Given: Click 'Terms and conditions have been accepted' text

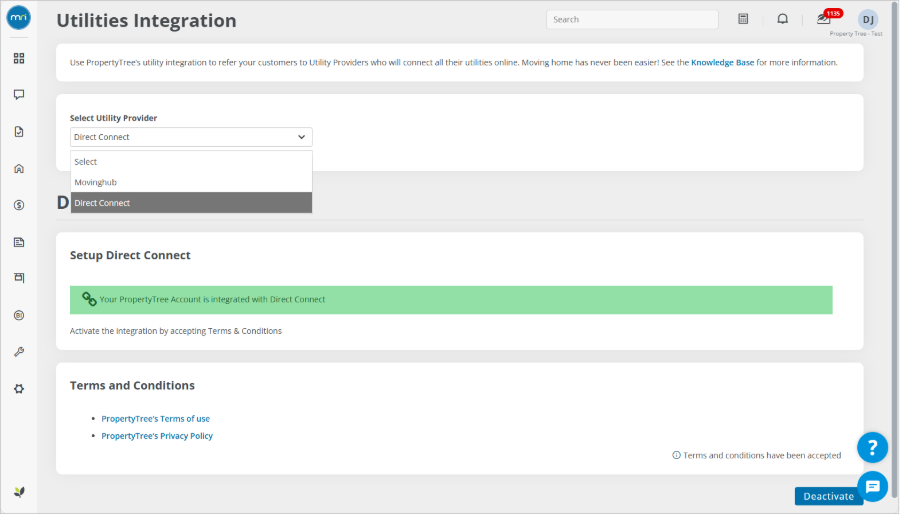Looking at the screenshot, I should [x=762, y=455].
